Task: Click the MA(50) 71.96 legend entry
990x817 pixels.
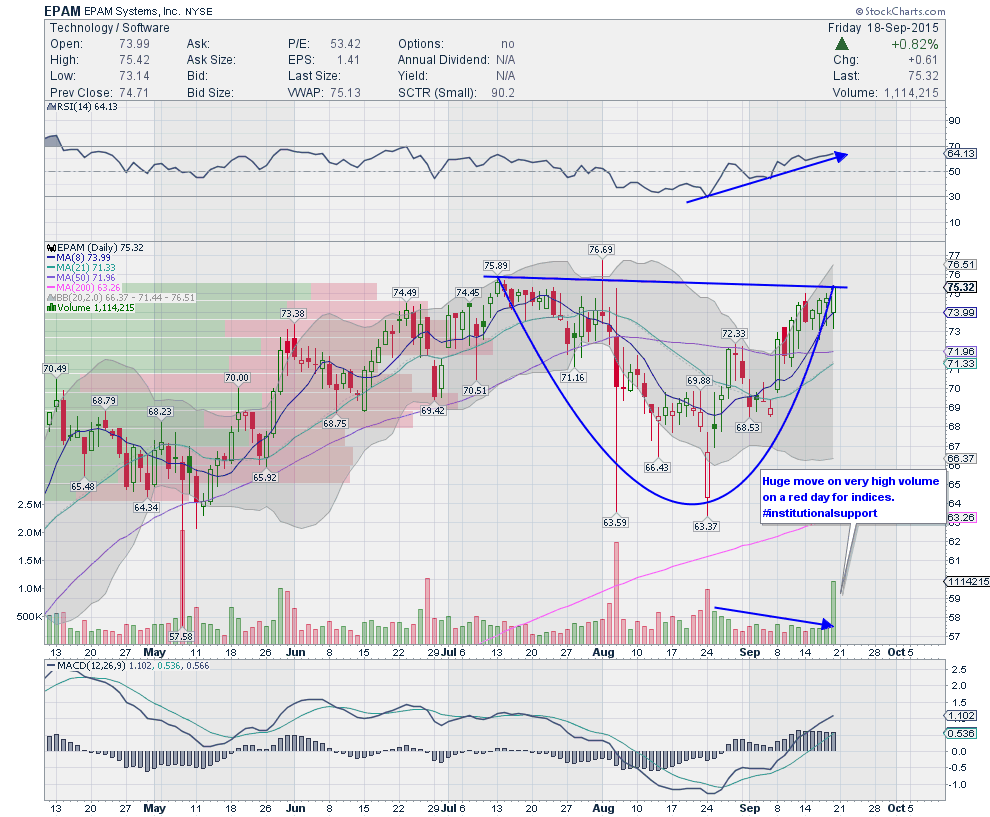Action: tap(81, 278)
